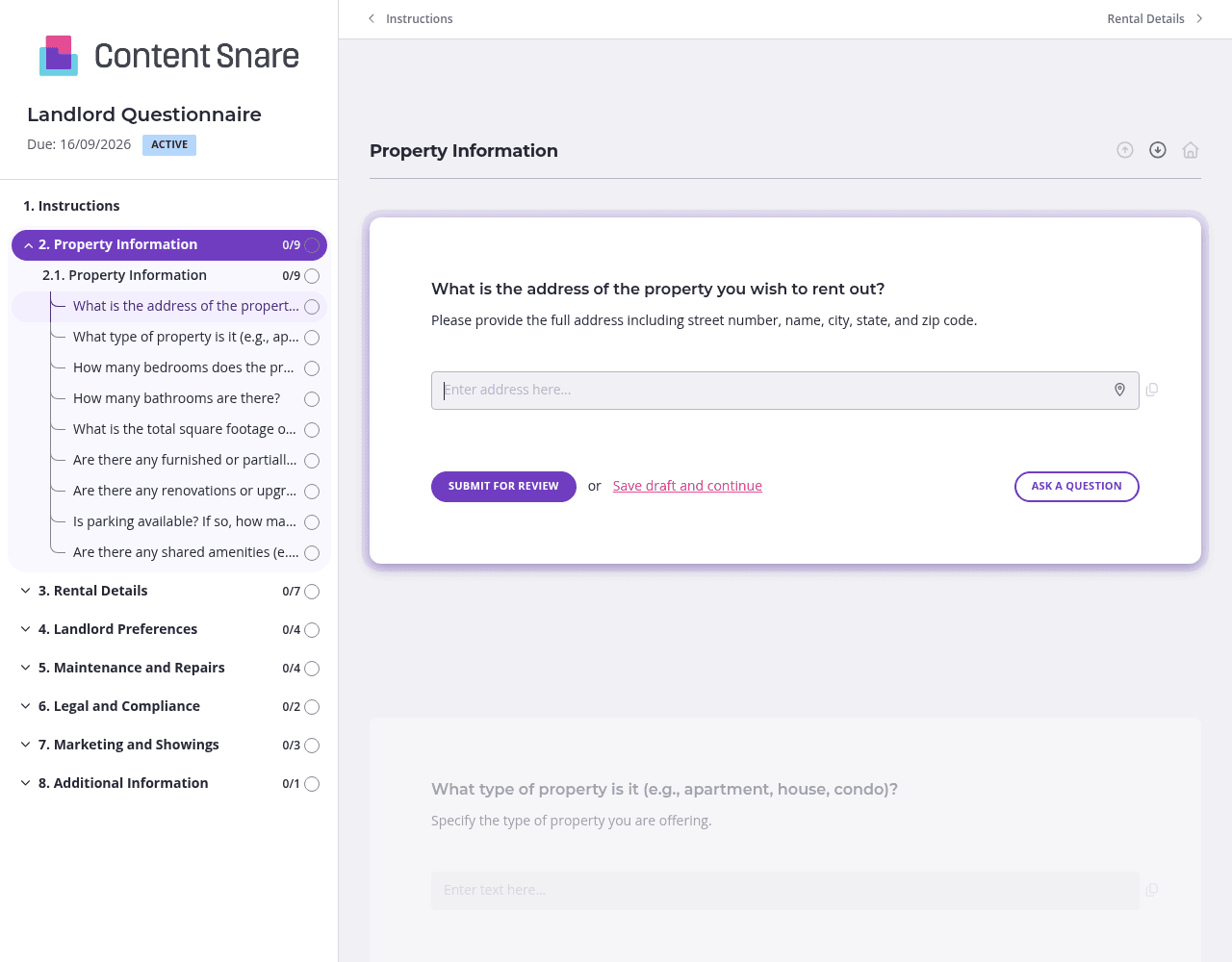
Task: Click Save draft and continue link
Action: pos(687,486)
